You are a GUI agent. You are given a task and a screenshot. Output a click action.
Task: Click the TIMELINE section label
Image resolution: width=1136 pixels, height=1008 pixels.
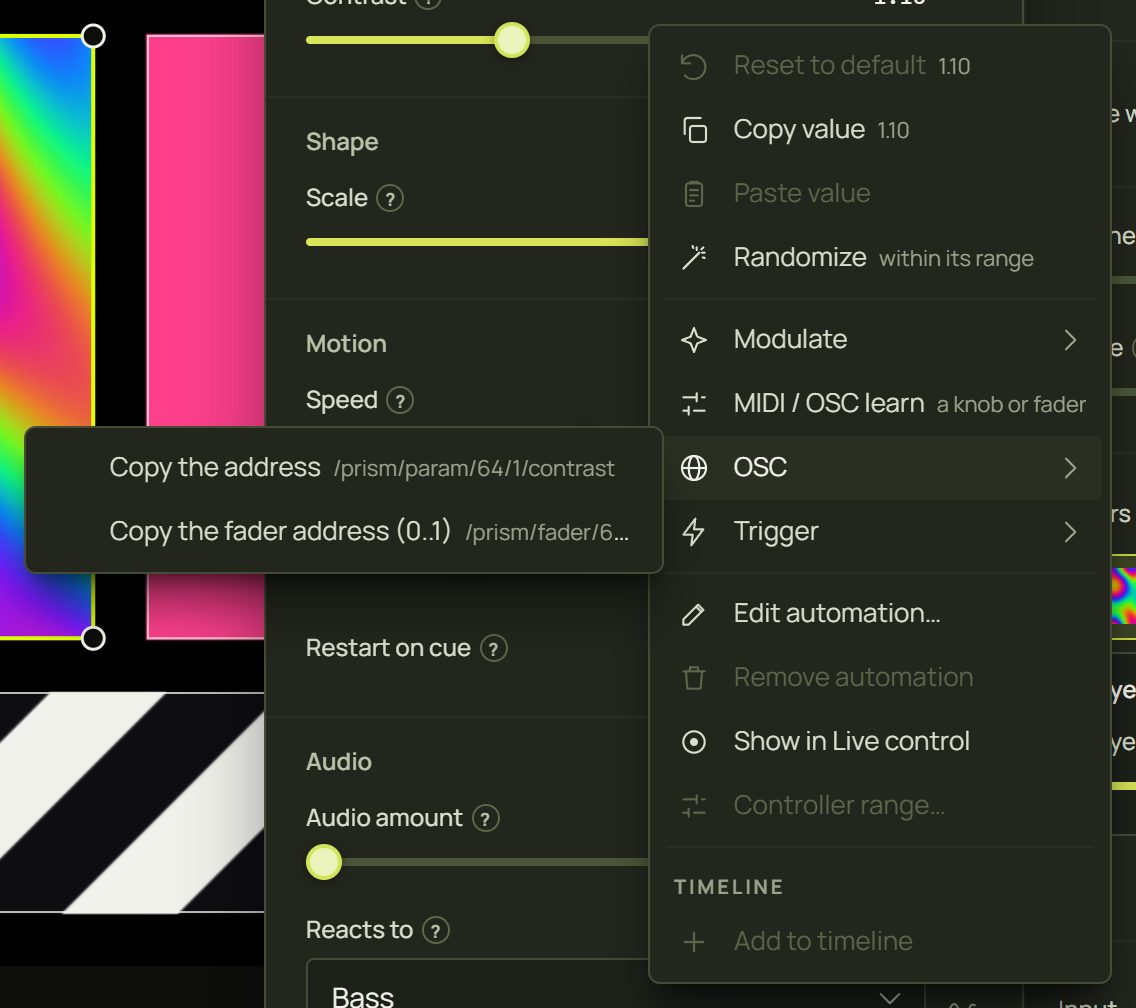[x=729, y=888]
